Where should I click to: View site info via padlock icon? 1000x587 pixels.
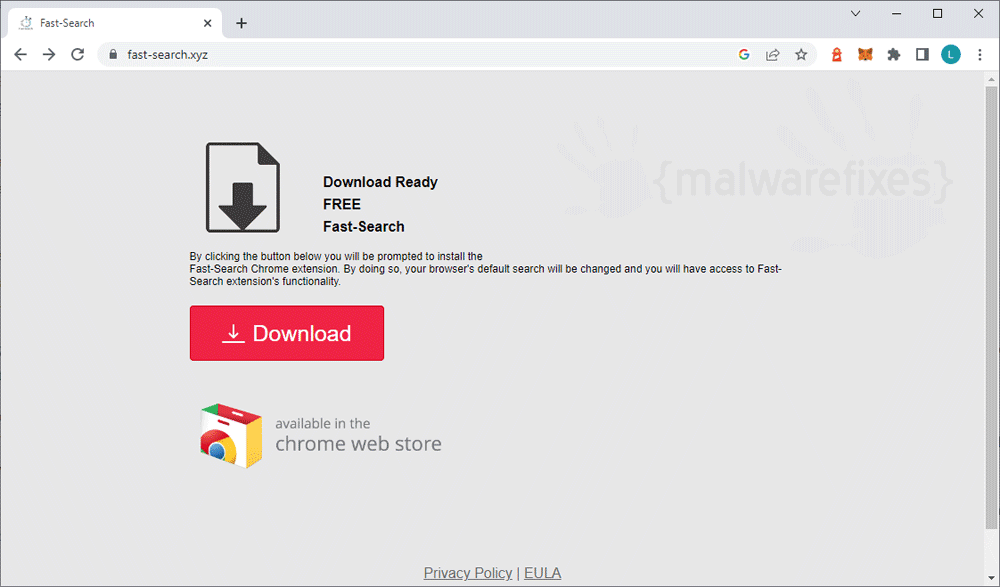pyautogui.click(x=114, y=55)
